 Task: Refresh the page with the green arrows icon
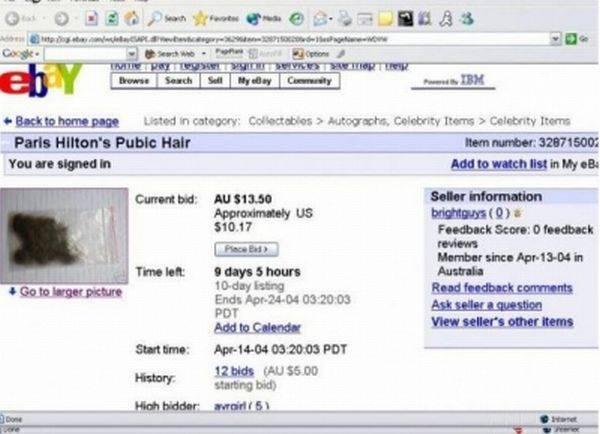[x=112, y=18]
